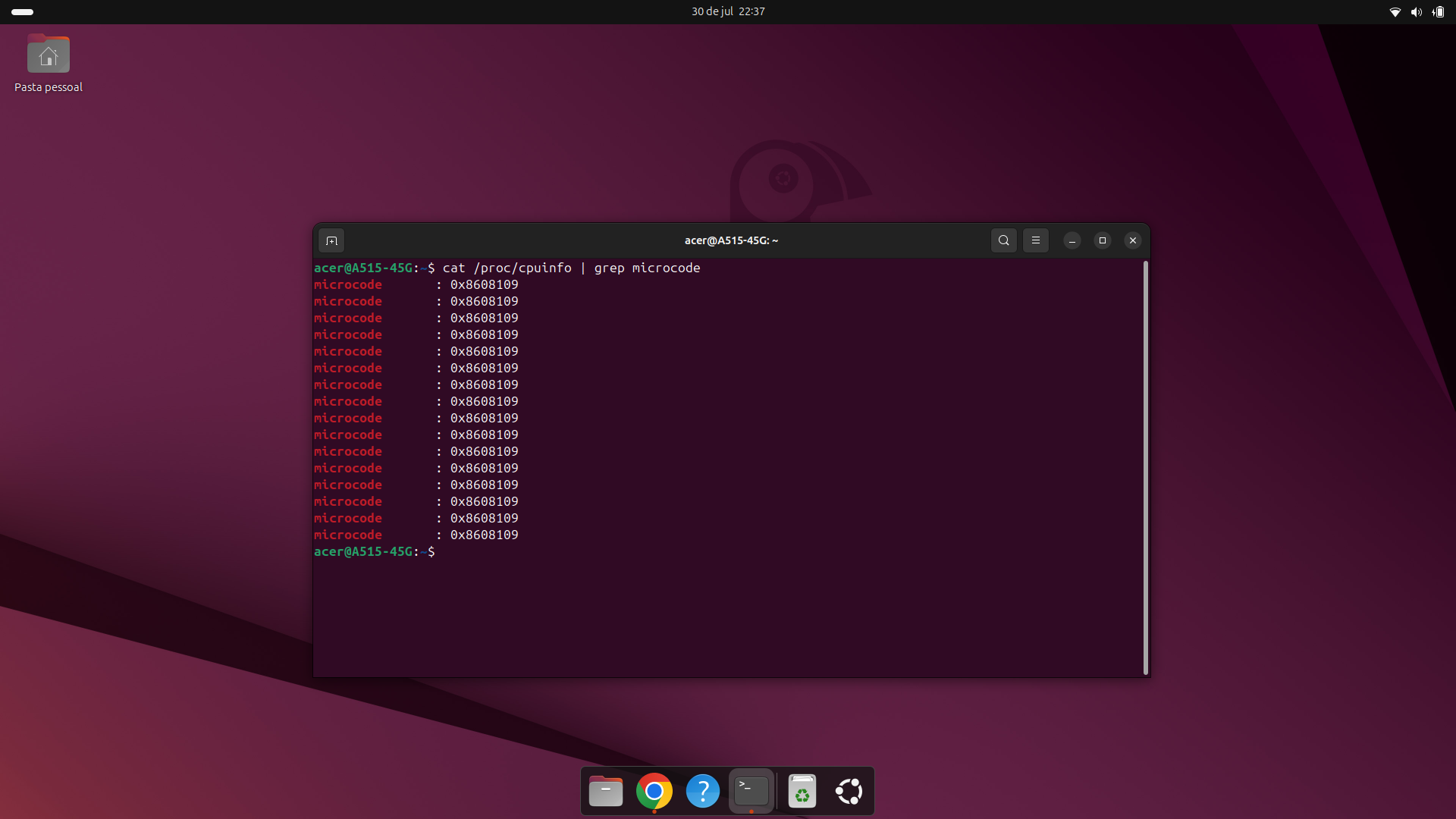Click the empty prompt at the bottom
The width and height of the screenshot is (1456, 819).
click(375, 551)
